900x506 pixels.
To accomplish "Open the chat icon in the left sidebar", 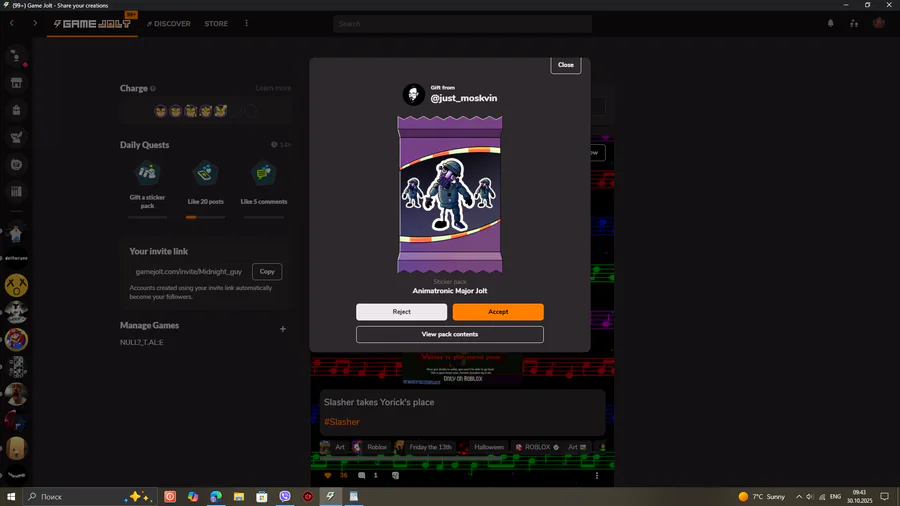I will (16, 56).
